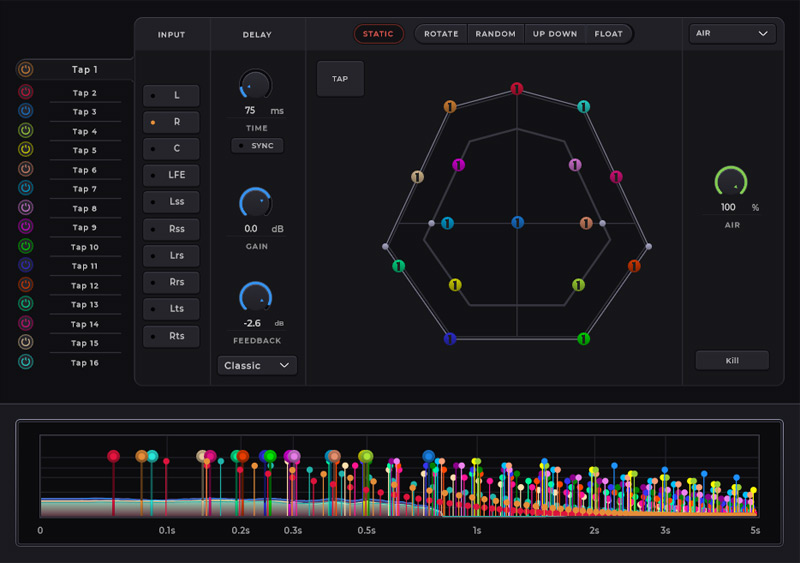800x563 pixels.
Task: Toggle the Tap 7 power icon
Action: click(26, 188)
